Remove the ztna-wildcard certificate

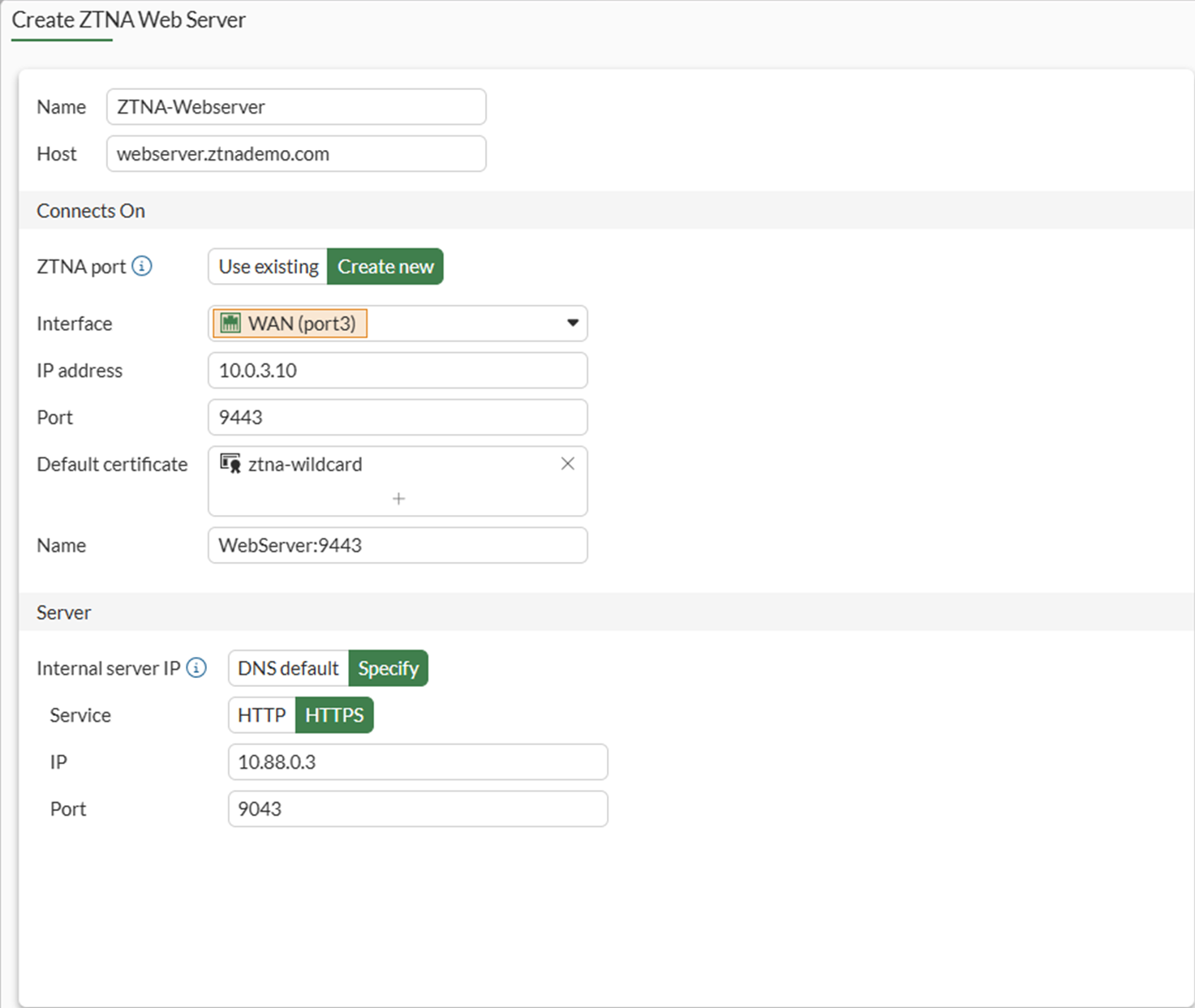[568, 464]
